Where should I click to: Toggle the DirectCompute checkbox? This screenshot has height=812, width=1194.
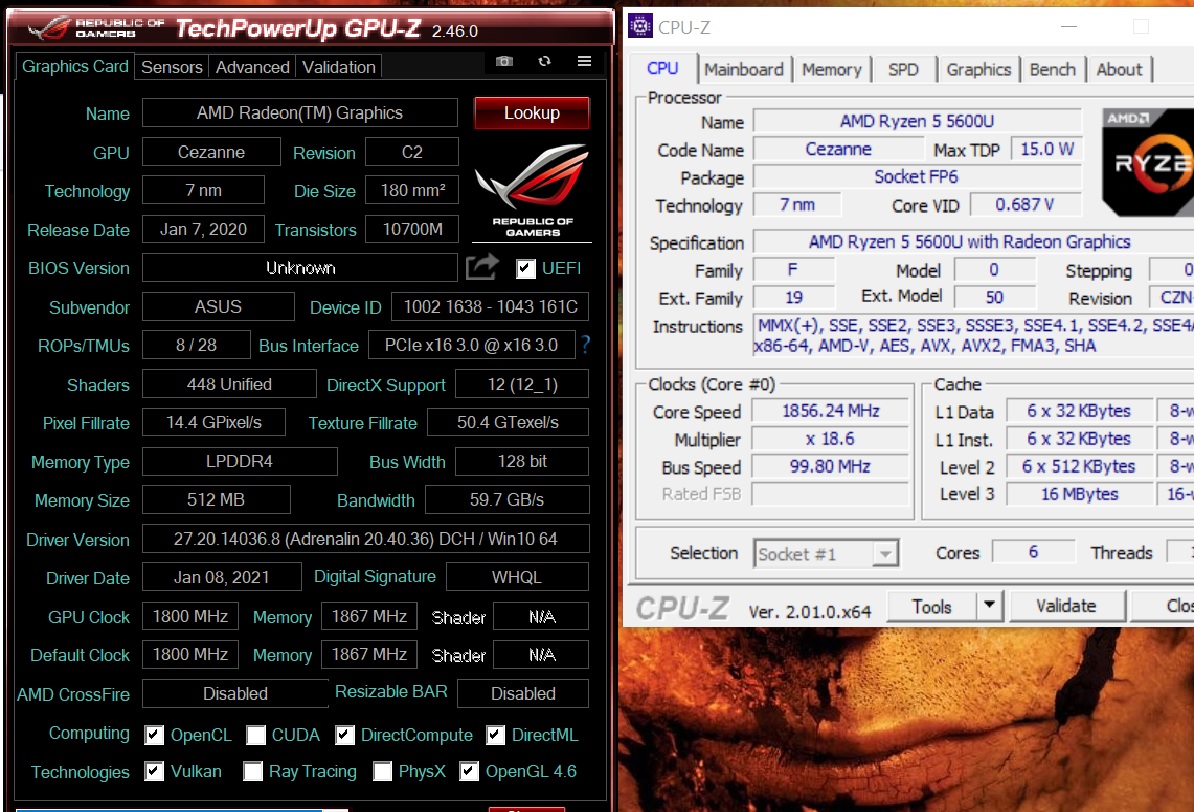pyautogui.click(x=344, y=735)
